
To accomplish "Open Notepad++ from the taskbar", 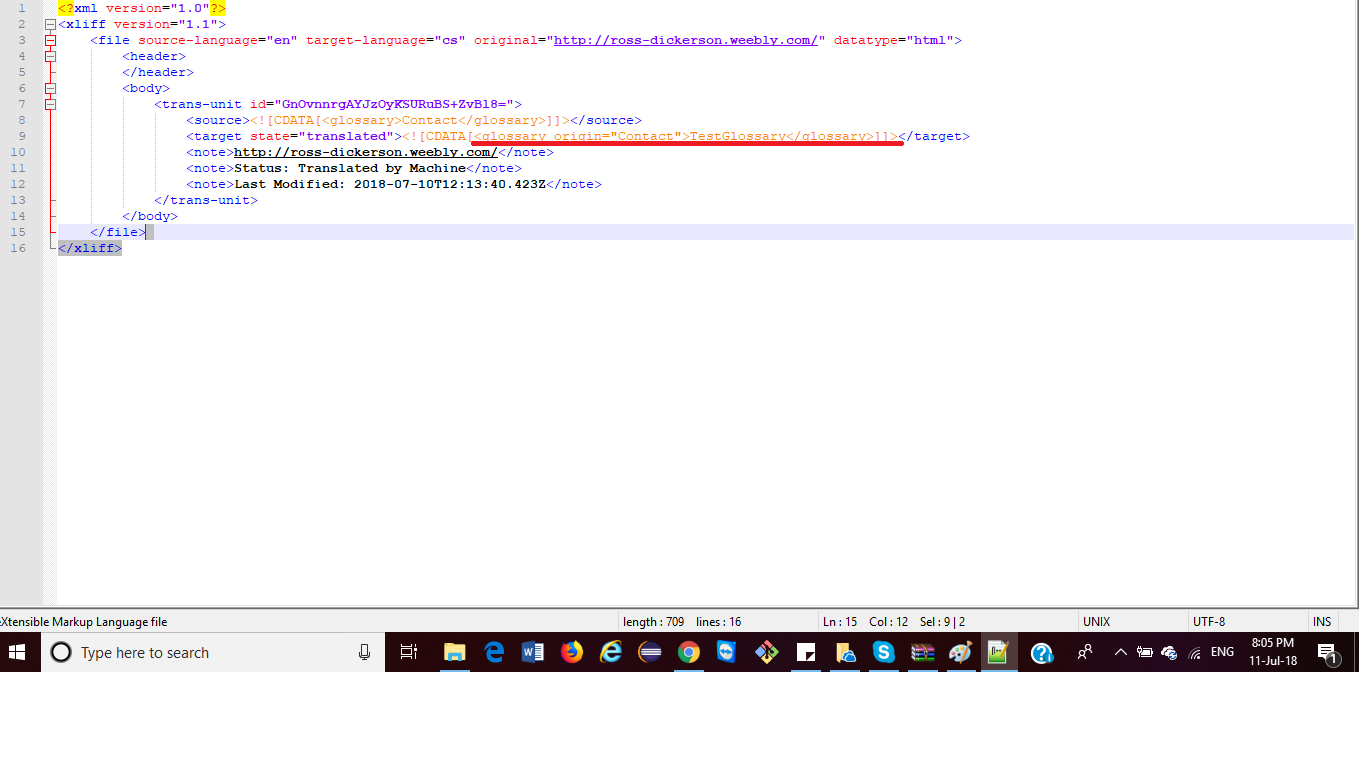I will point(998,653).
